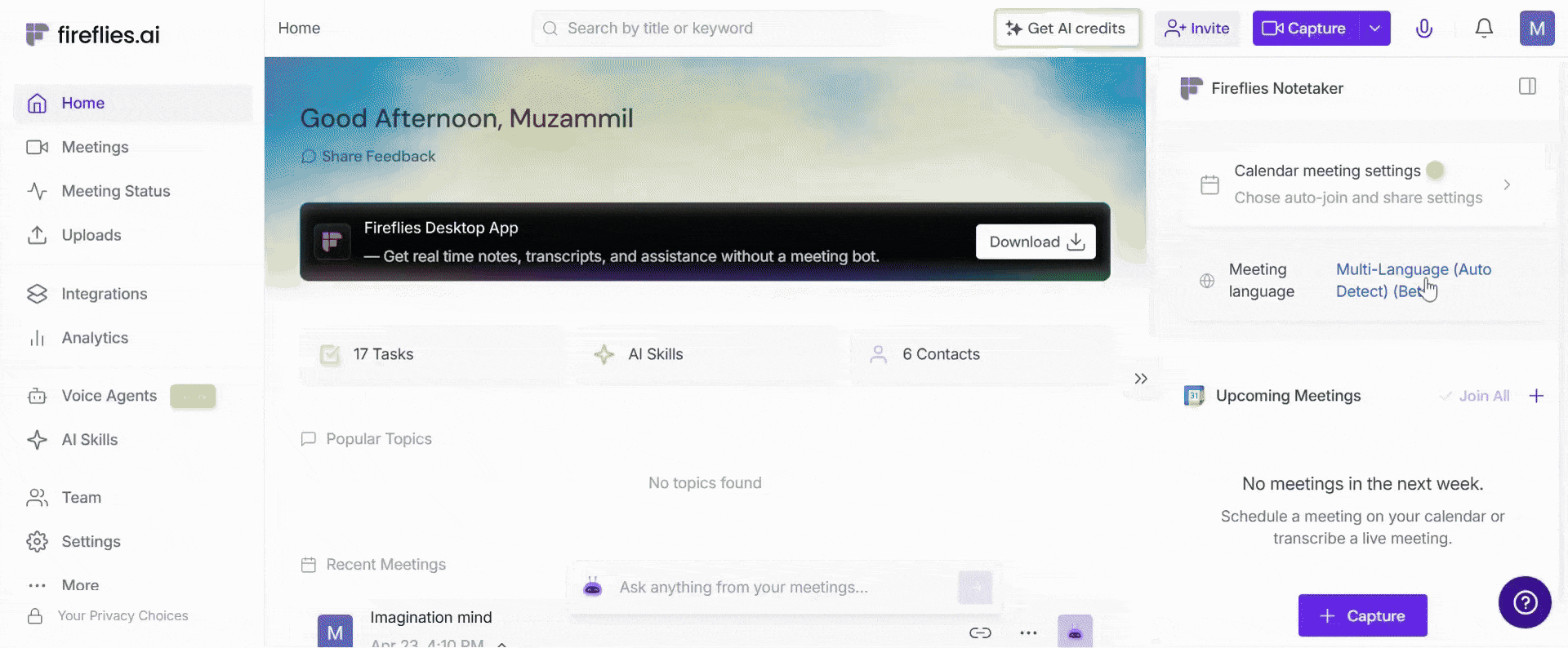This screenshot has height=648, width=1568.
Task: Download the Fireflies Desktop App
Action: coord(1036,242)
